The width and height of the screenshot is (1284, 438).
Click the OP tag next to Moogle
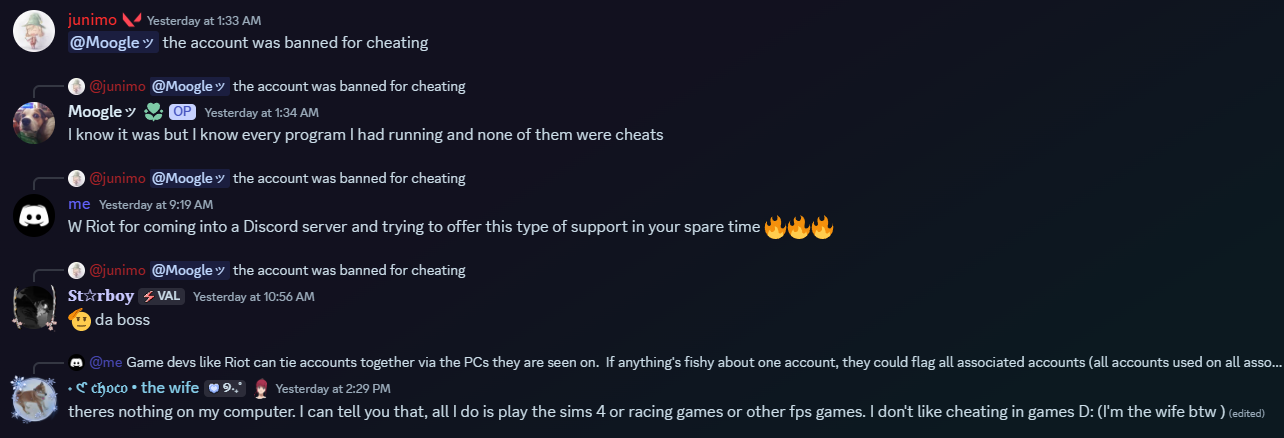(x=181, y=112)
